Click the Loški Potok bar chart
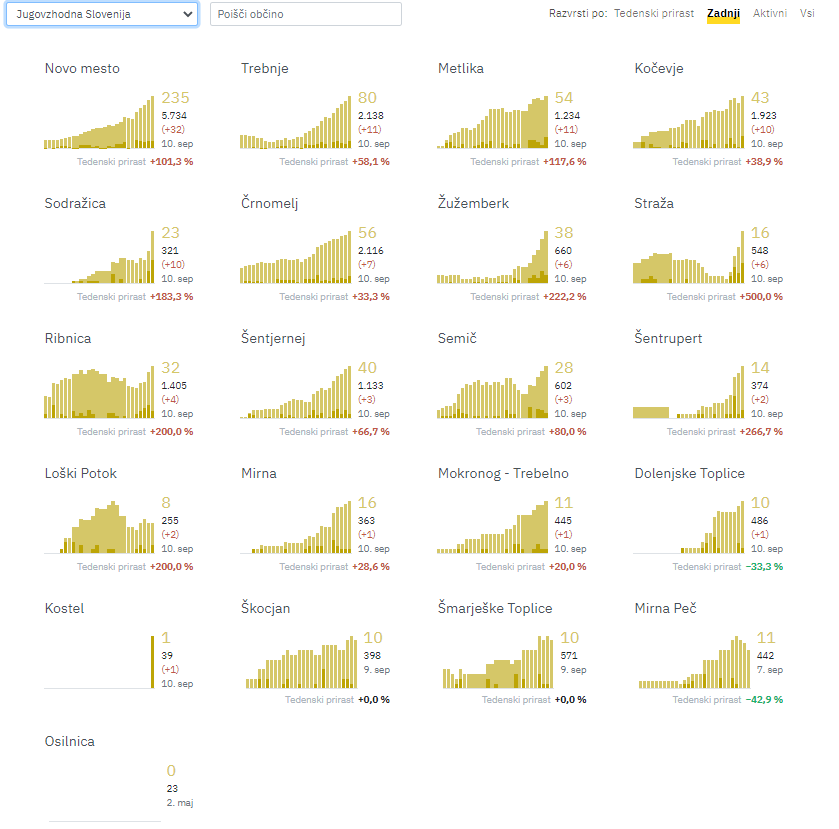839x829 pixels. (99, 527)
